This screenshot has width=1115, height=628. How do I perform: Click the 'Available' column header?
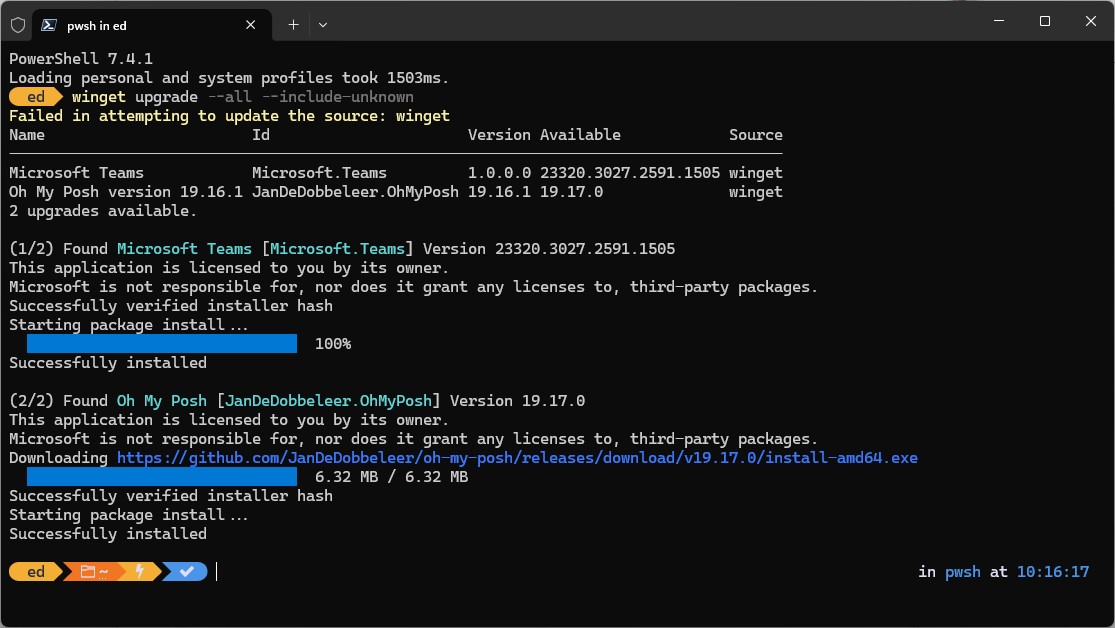click(580, 135)
